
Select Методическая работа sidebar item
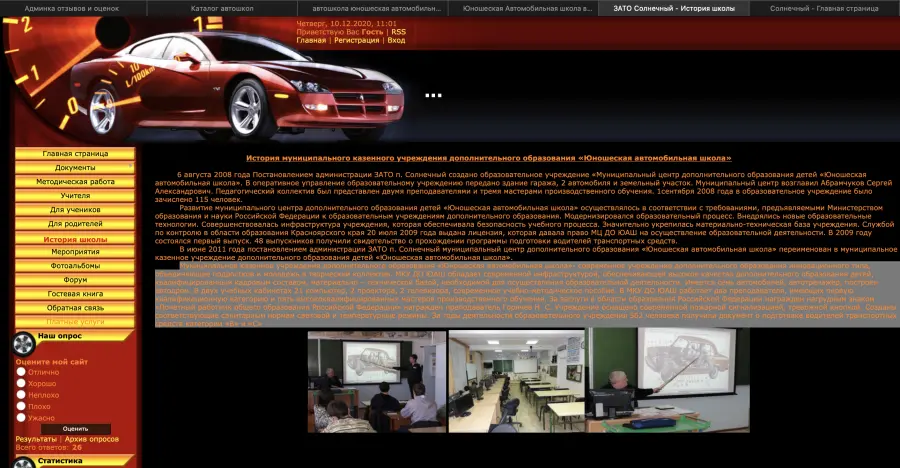tap(75, 182)
